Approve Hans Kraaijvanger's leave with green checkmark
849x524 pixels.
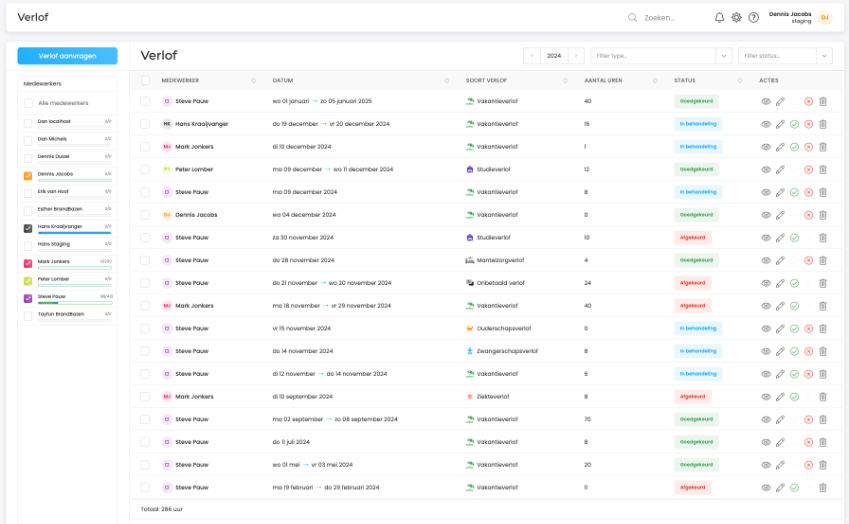click(794, 124)
